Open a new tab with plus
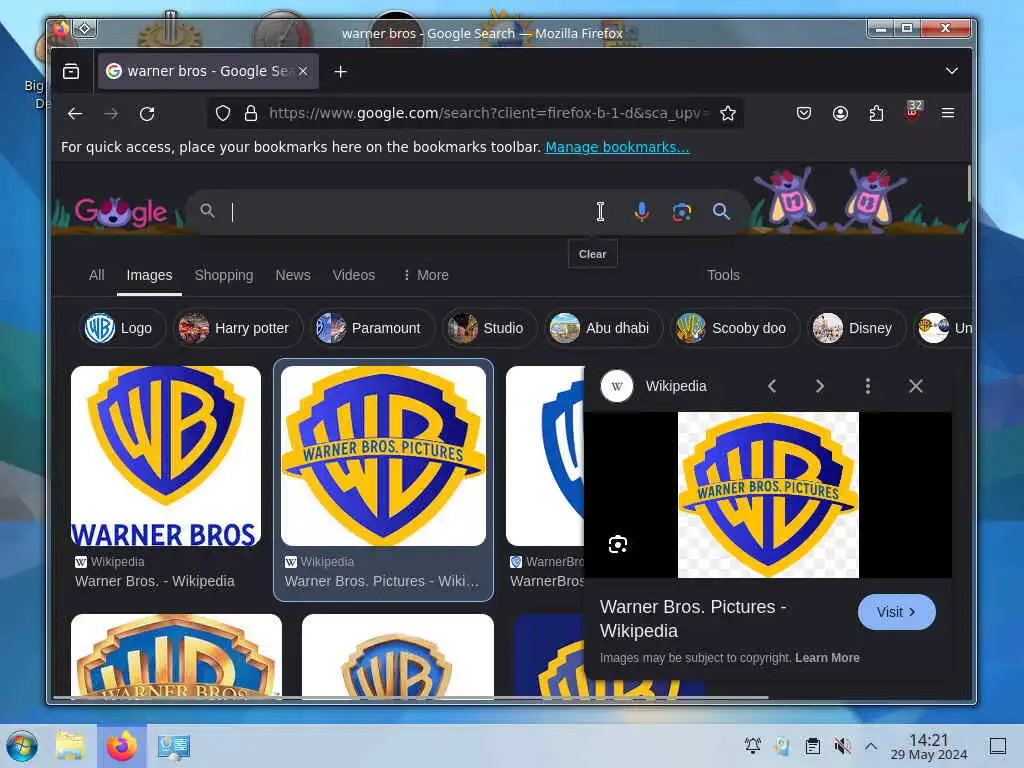This screenshot has width=1024, height=768. pos(340,71)
